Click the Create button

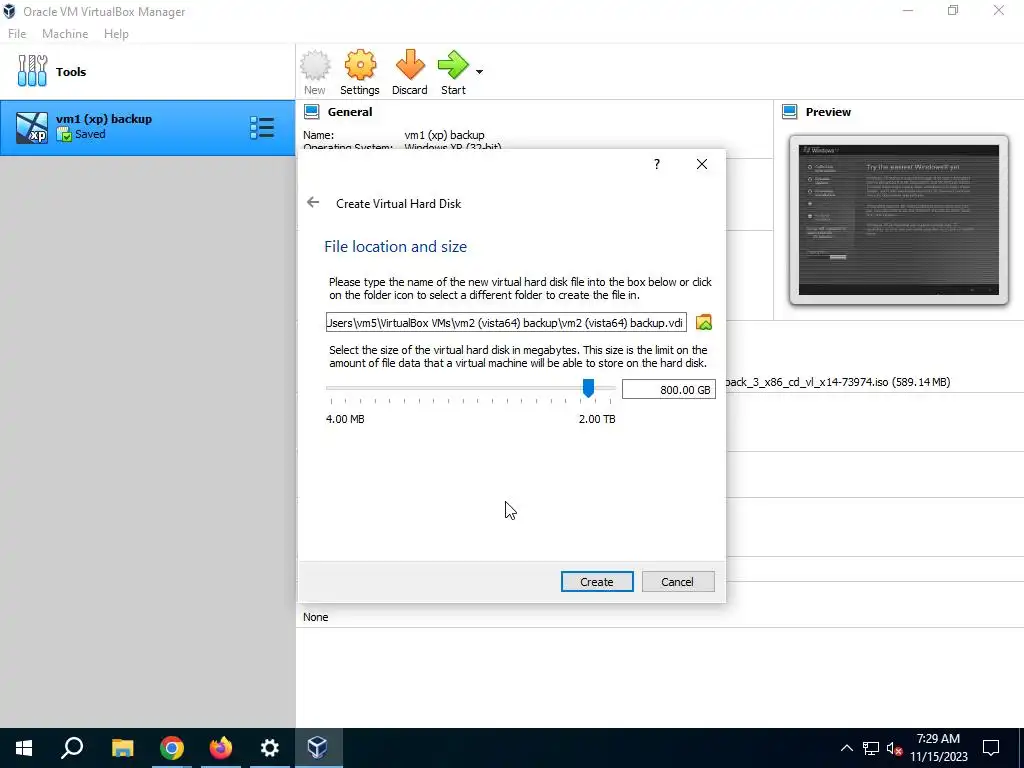pyautogui.click(x=597, y=582)
